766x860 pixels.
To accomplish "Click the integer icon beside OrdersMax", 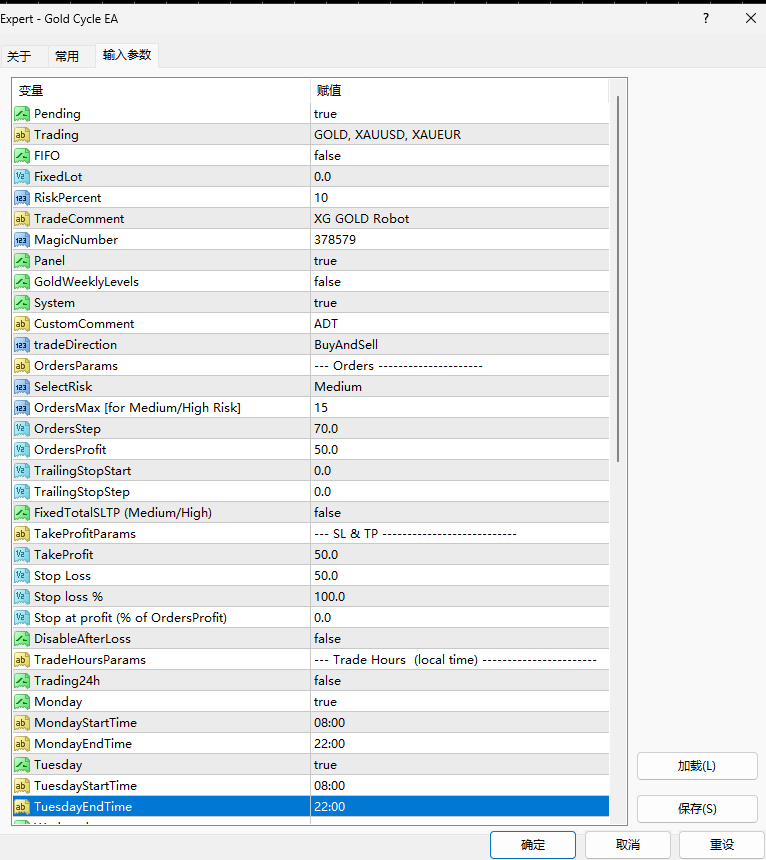I will [22, 408].
